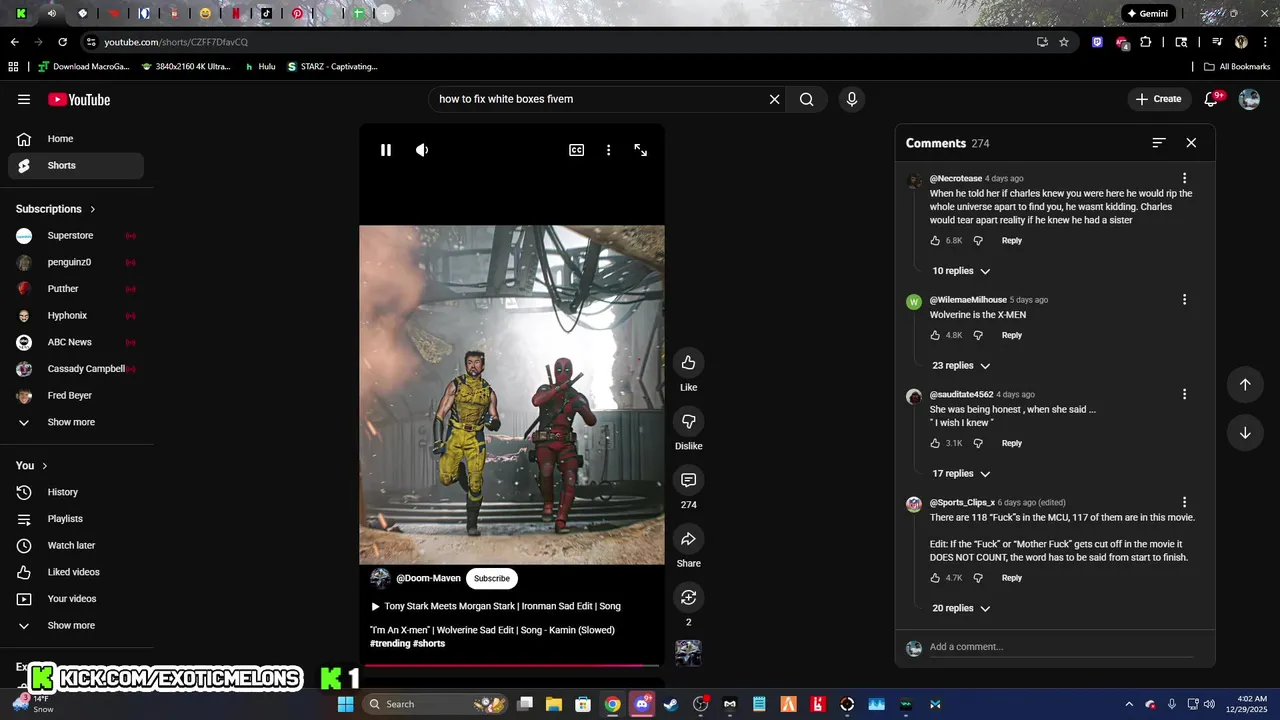1280x720 pixels.
Task: Open YouTube notifications bell
Action: pos(1212,99)
